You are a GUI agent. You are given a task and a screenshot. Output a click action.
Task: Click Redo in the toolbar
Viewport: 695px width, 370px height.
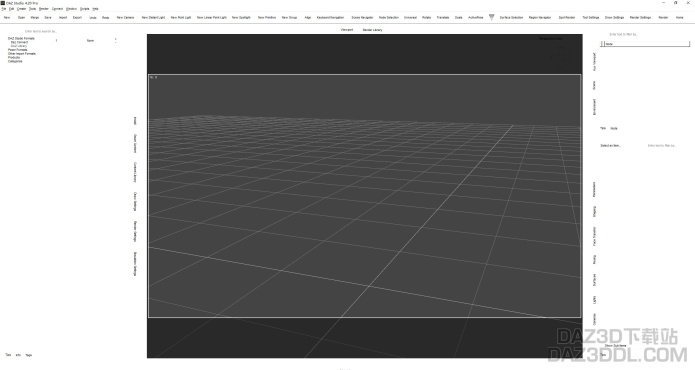tap(105, 18)
